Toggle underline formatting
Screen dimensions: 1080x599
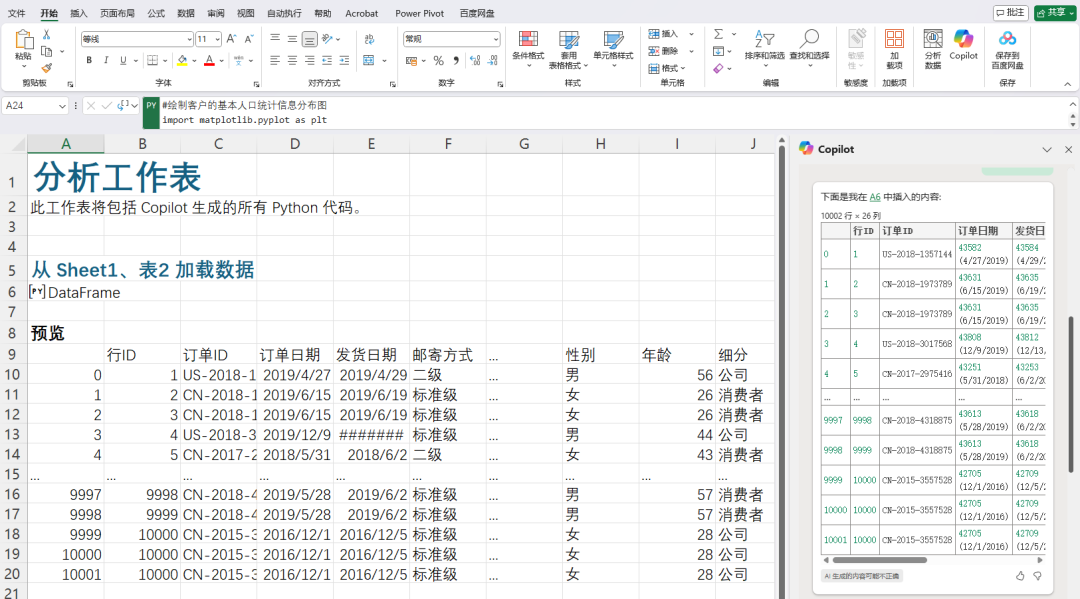122,60
